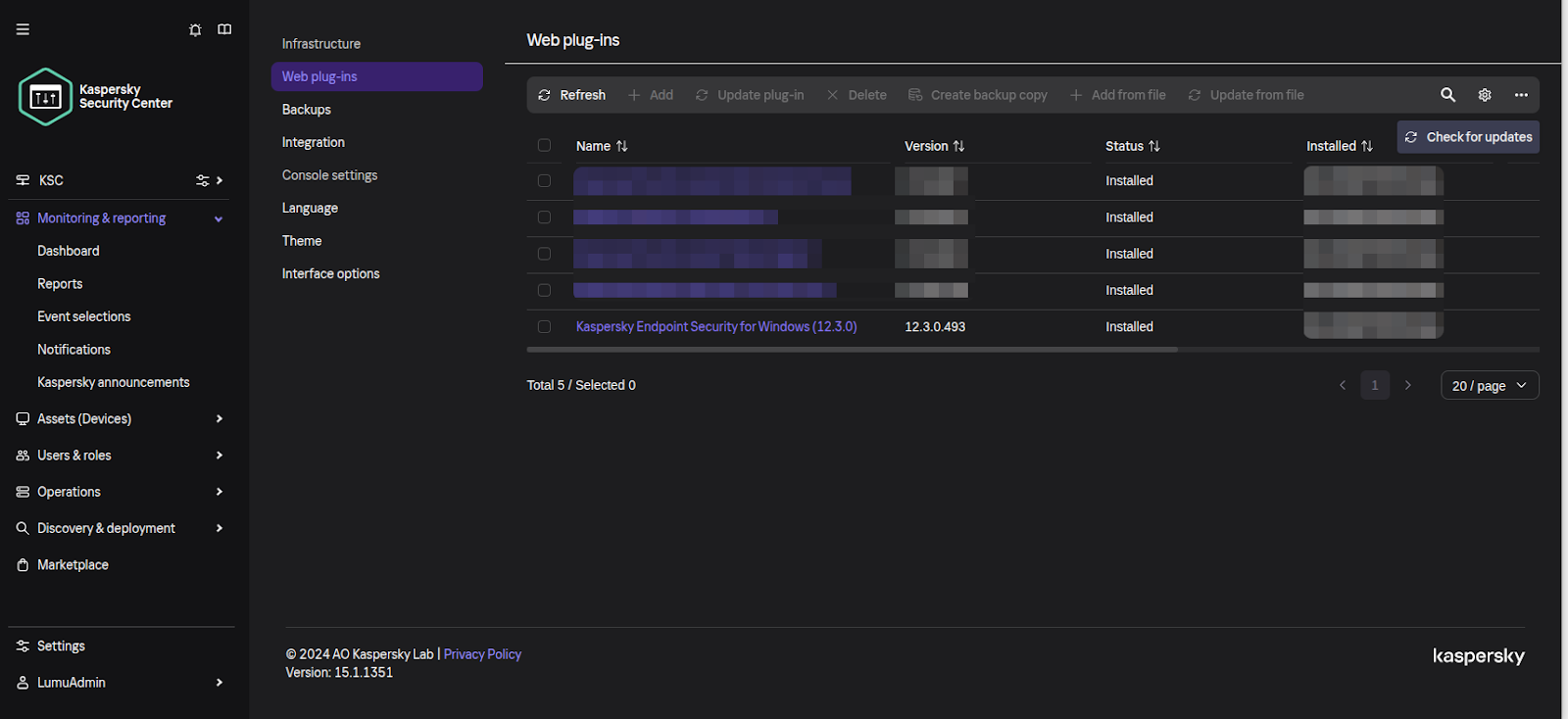Viewport: 1568px width, 719px height.
Task: Toggle the select-all checkbox in table header
Action: pos(544,146)
